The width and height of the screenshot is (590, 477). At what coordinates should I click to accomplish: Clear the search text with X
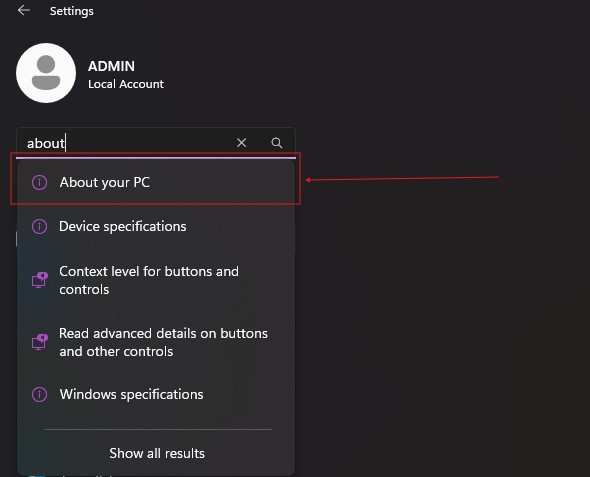coord(242,143)
